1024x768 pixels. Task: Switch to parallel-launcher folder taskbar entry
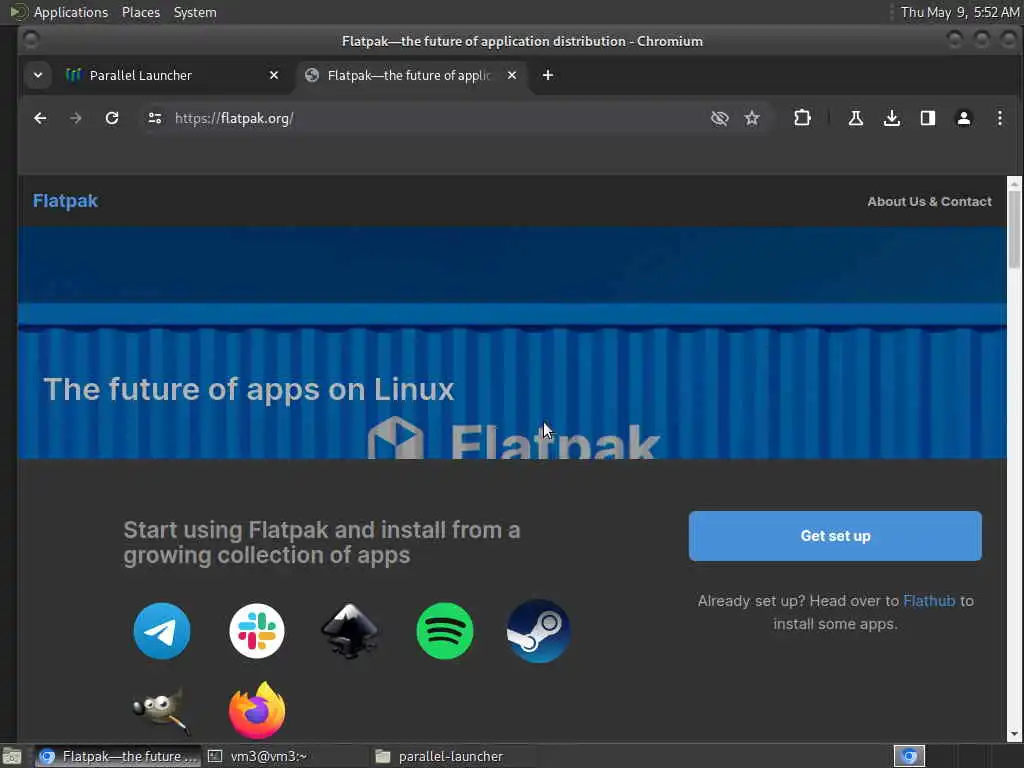(454, 756)
